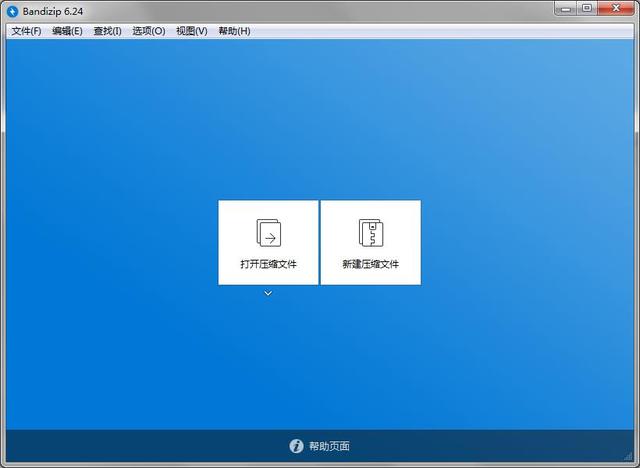Minimize the Bandizip window

pos(565,9)
